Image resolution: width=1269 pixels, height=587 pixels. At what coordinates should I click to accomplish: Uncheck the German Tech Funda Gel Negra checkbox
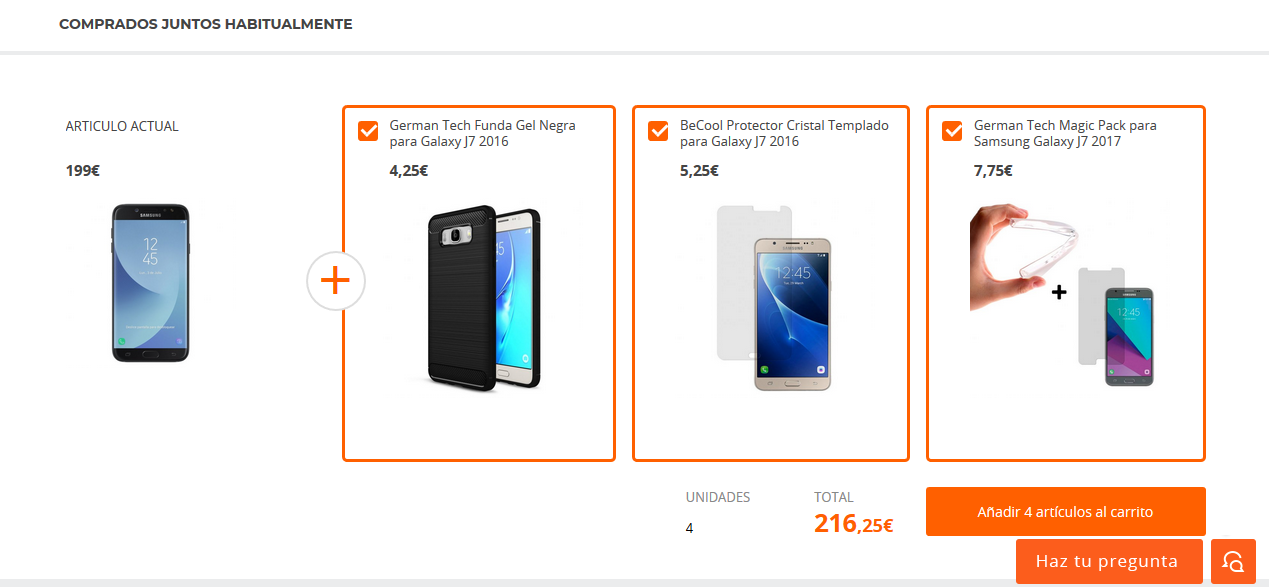[x=367, y=130]
